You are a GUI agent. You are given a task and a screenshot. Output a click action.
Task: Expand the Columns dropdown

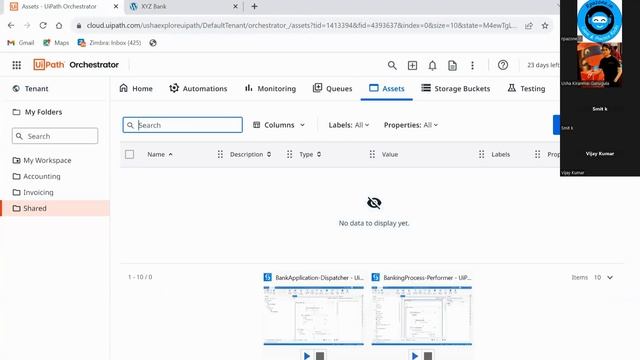[279, 125]
